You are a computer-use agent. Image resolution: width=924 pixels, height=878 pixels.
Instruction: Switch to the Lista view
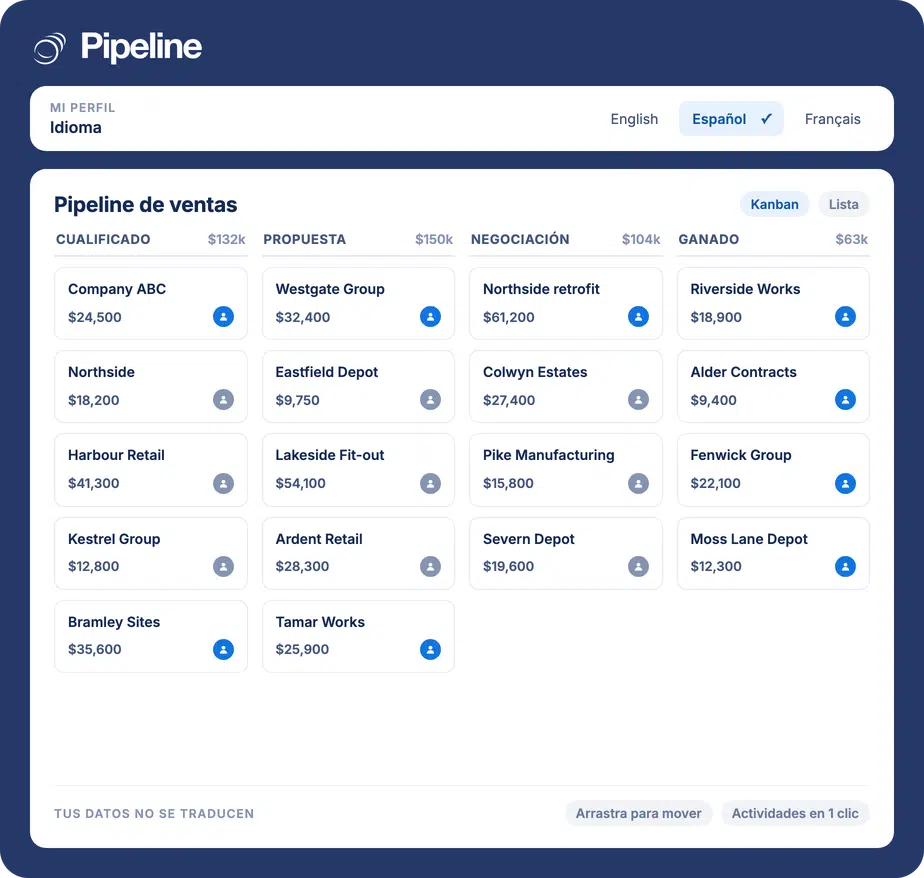tap(843, 204)
